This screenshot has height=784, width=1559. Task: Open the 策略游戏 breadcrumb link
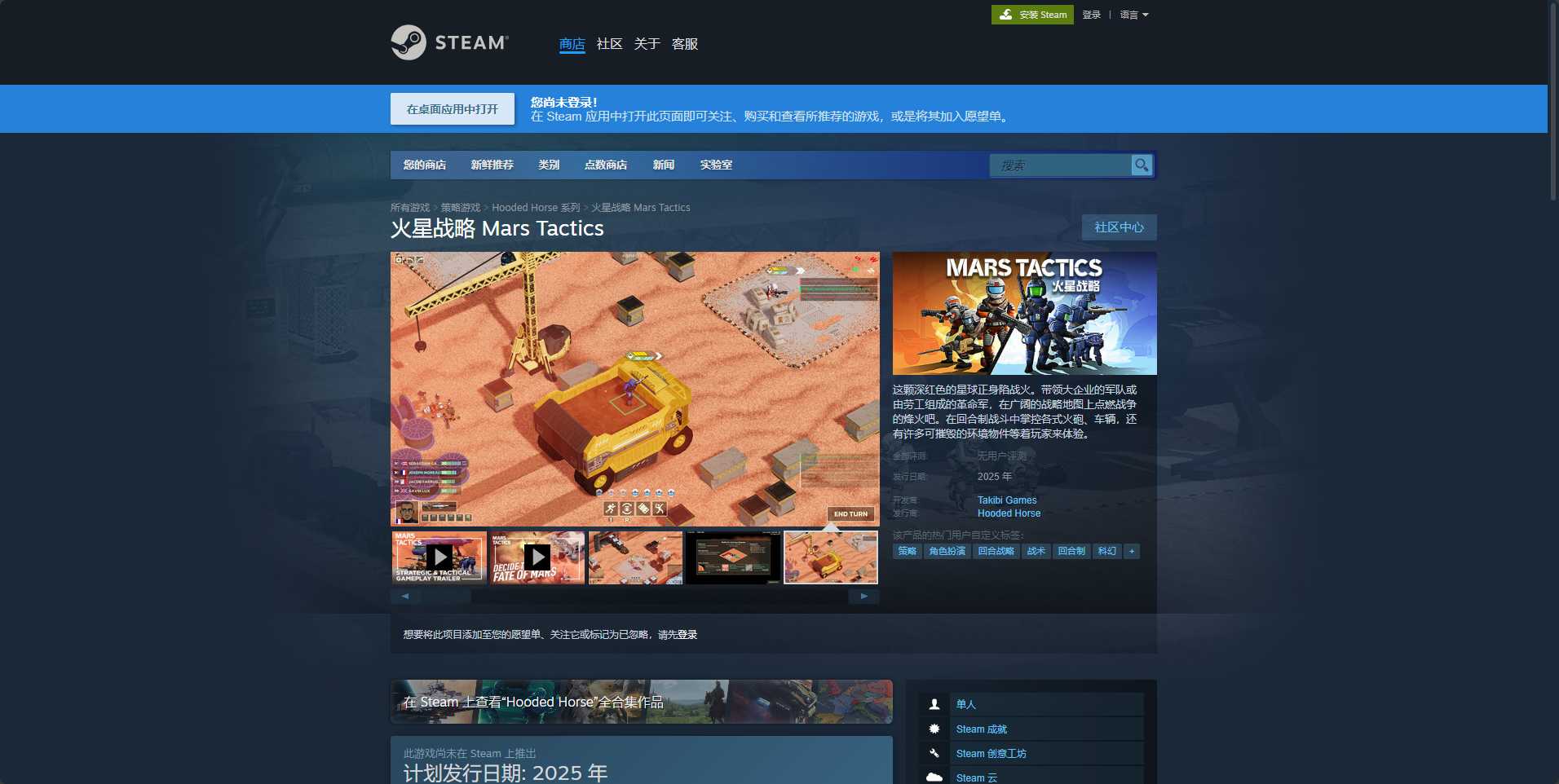(x=461, y=208)
